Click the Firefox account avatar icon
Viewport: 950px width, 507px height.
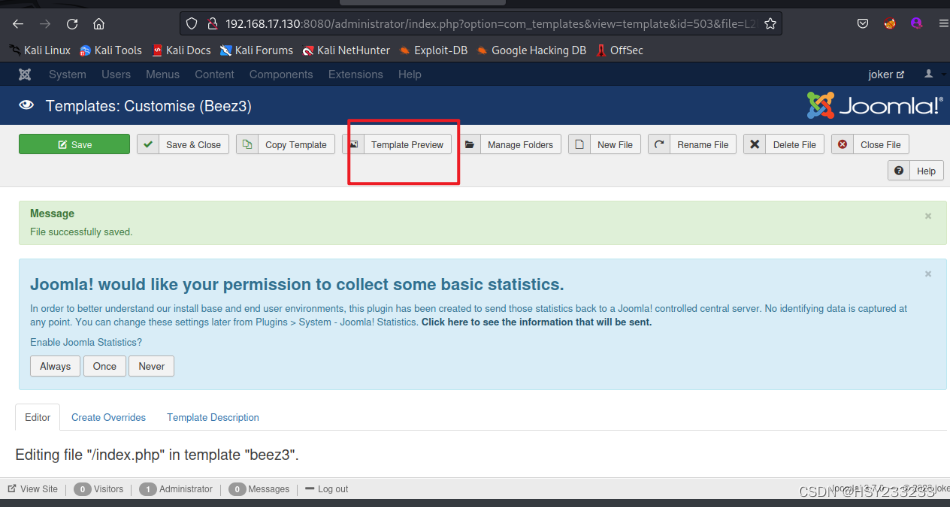click(x=917, y=24)
